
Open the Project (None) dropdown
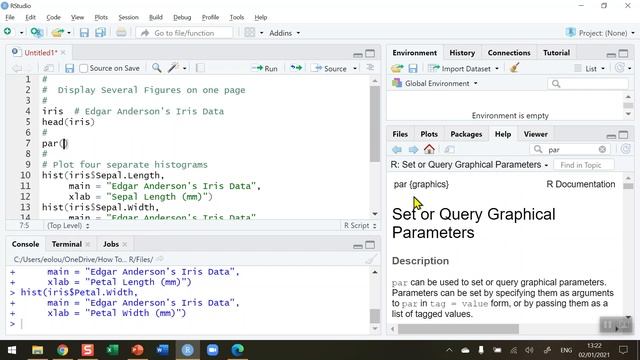click(x=600, y=33)
